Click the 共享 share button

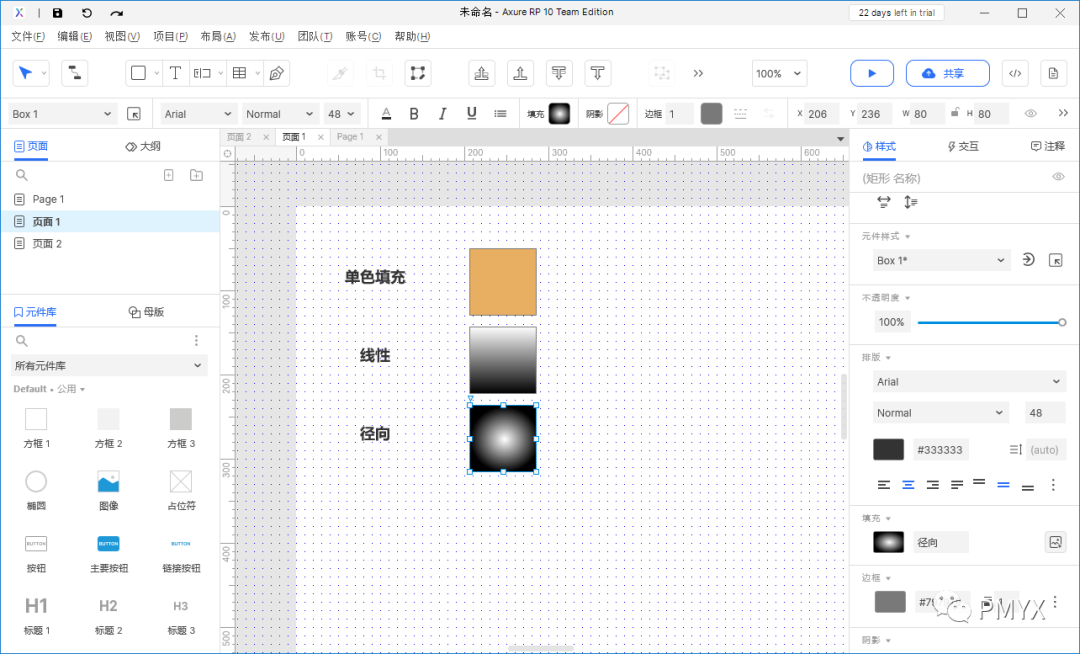tap(947, 74)
